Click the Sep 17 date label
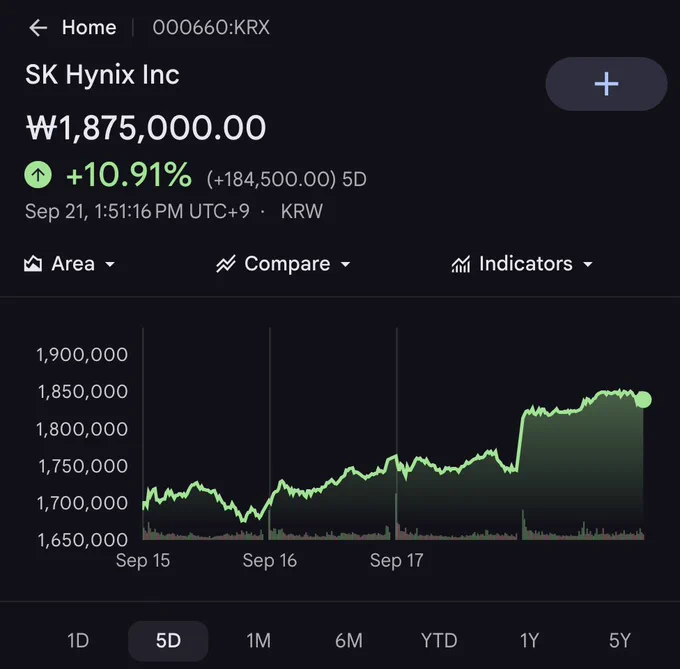680x669 pixels. 396,560
